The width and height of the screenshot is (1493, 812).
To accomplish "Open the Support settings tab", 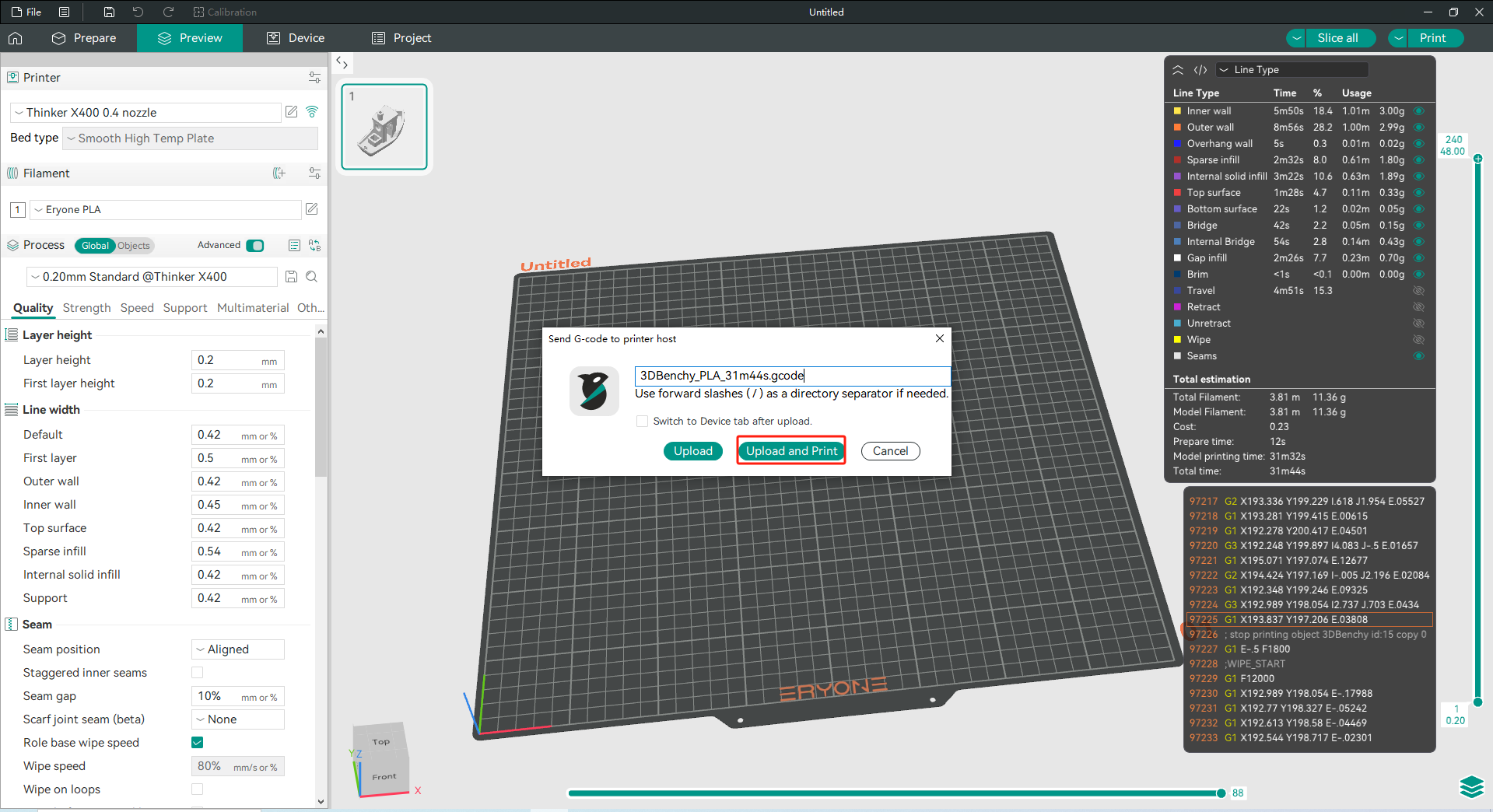I will pyautogui.click(x=185, y=308).
